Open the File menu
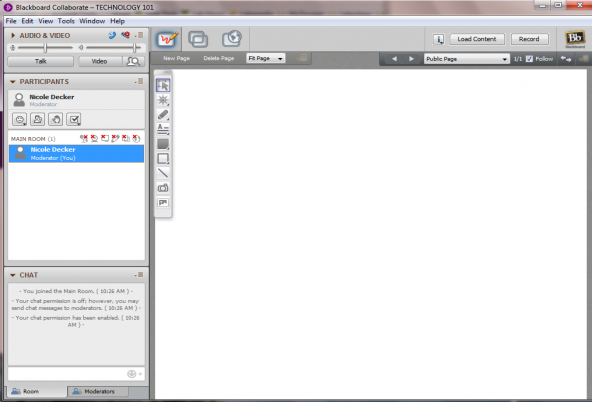Viewport: 592px width, 402px height. [x=11, y=21]
